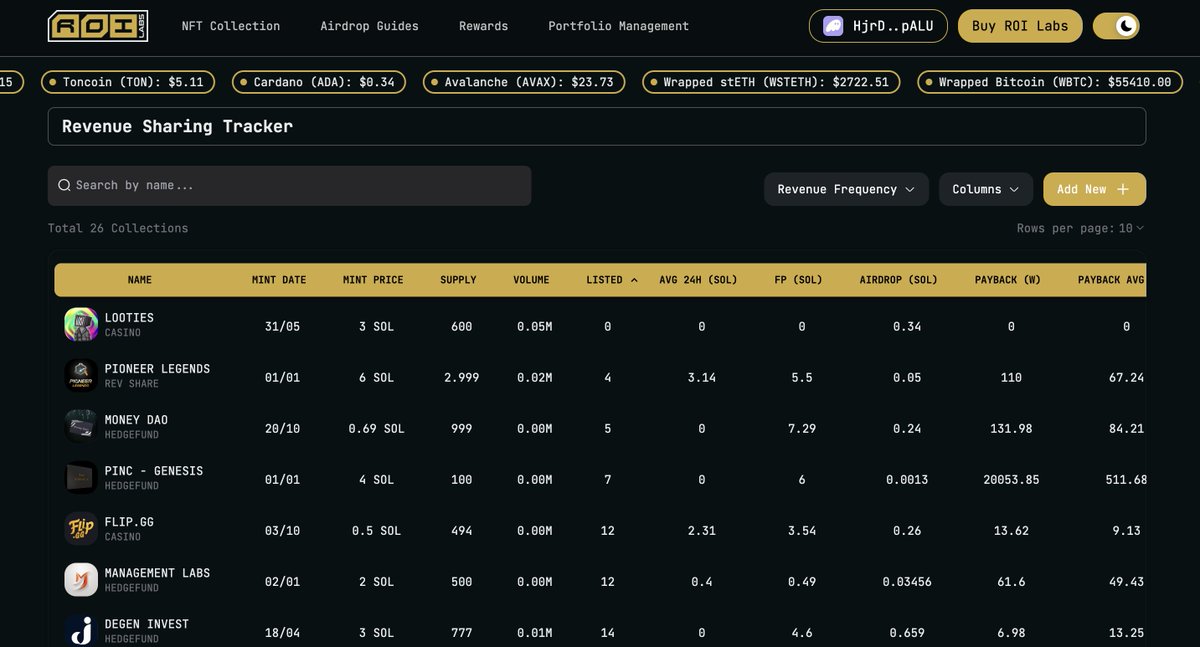Click the 0.03456 airdrop value
Viewport: 1200px width, 647px height.
[907, 582]
